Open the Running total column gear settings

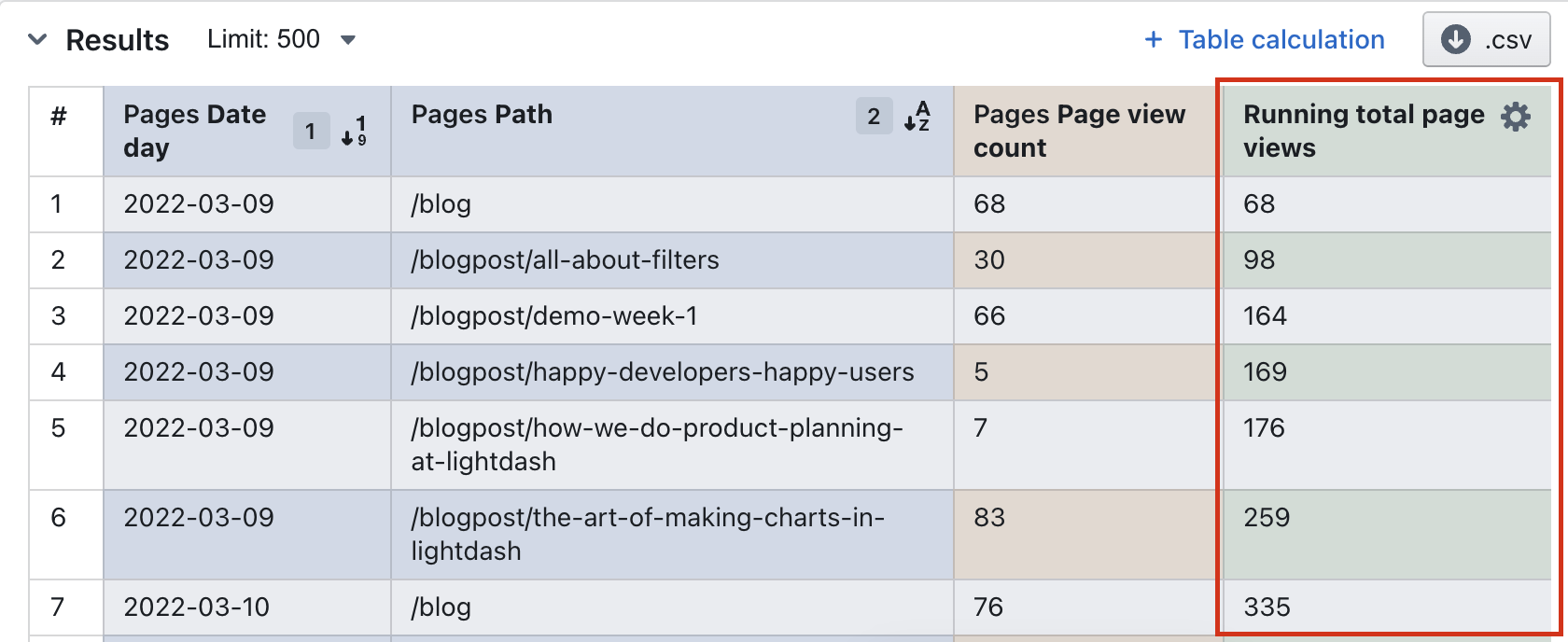pyautogui.click(x=1515, y=117)
